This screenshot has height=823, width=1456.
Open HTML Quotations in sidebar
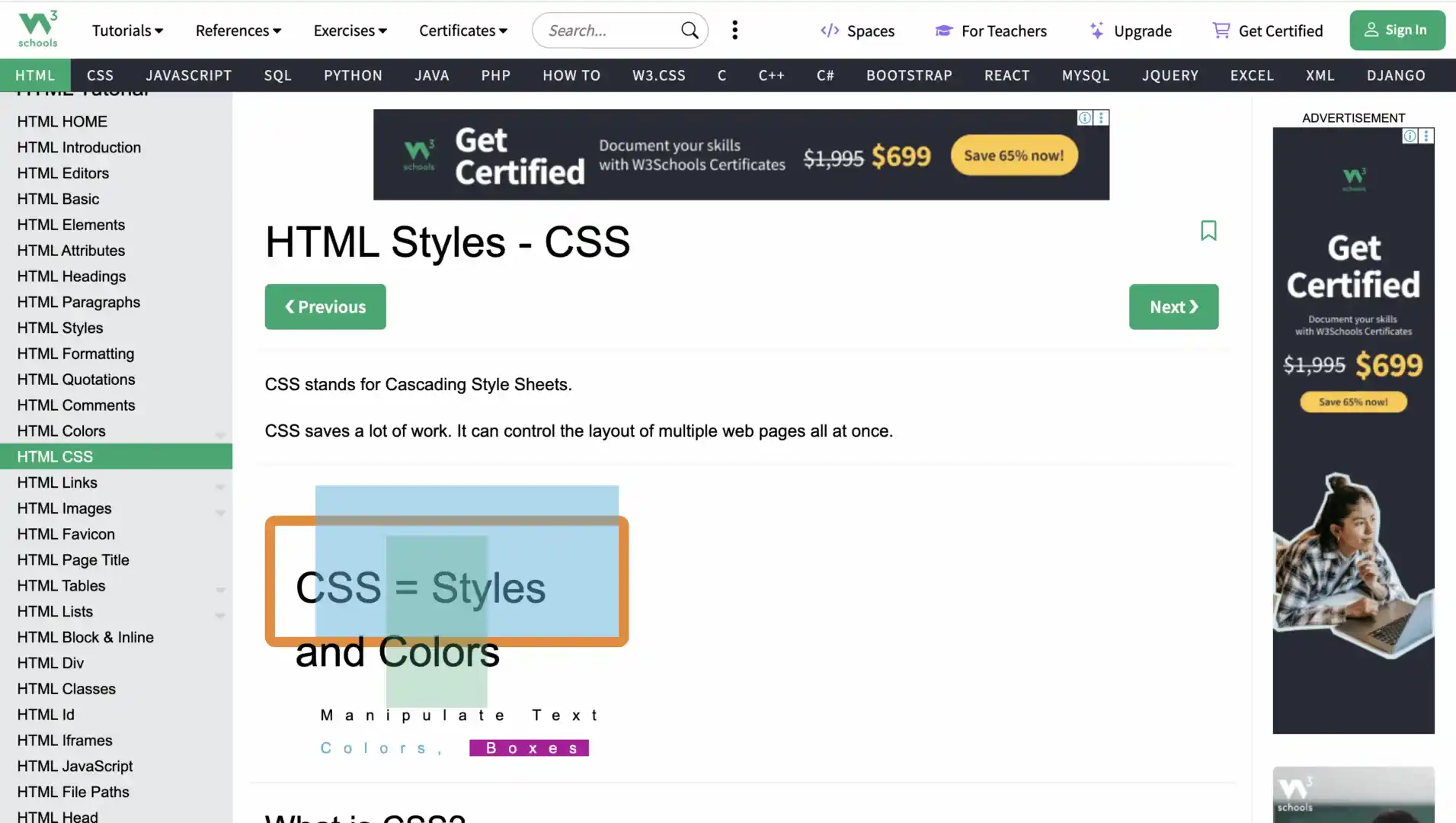click(x=116, y=379)
